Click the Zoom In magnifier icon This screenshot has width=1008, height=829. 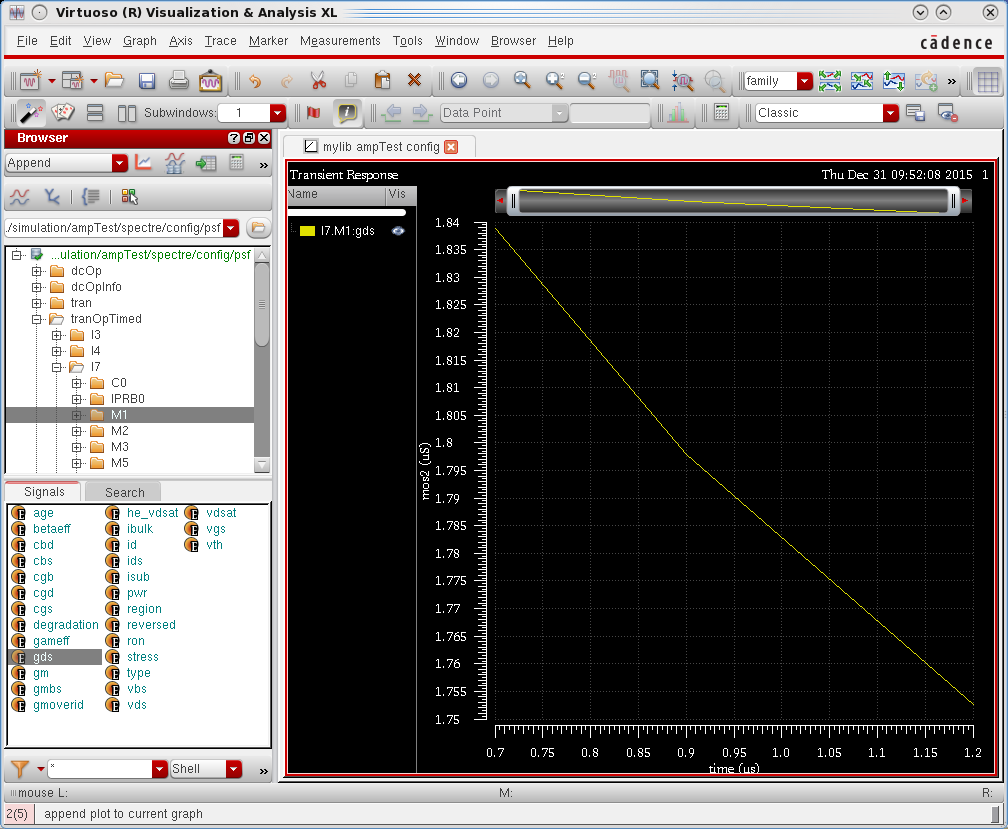coord(554,80)
